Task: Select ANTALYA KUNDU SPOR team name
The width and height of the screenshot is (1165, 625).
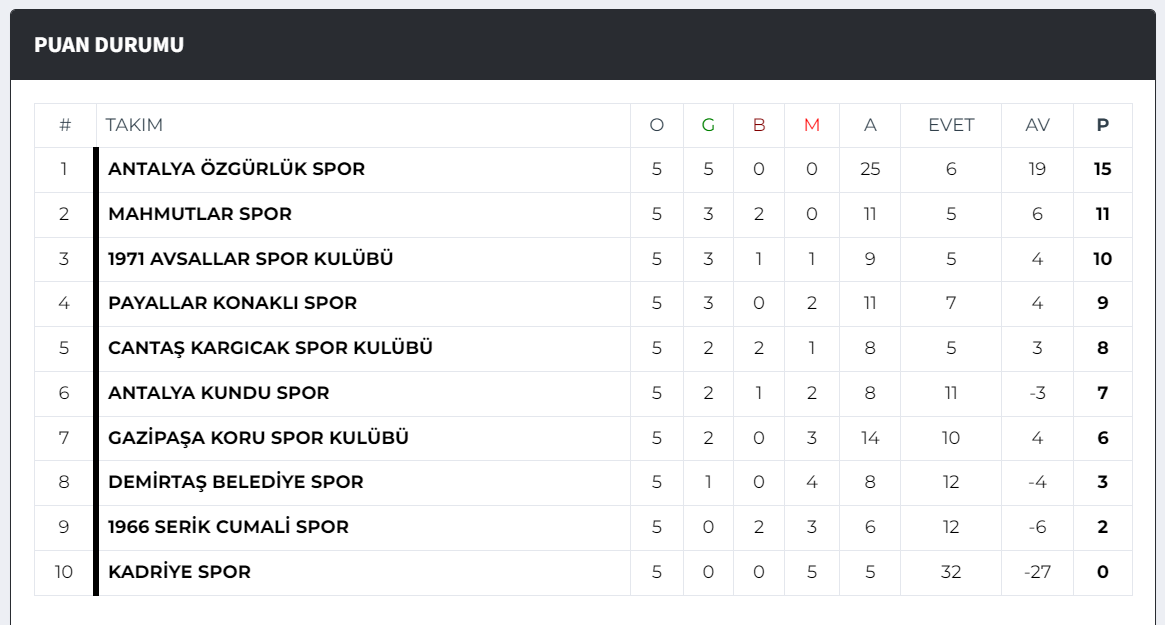Action: (x=218, y=393)
